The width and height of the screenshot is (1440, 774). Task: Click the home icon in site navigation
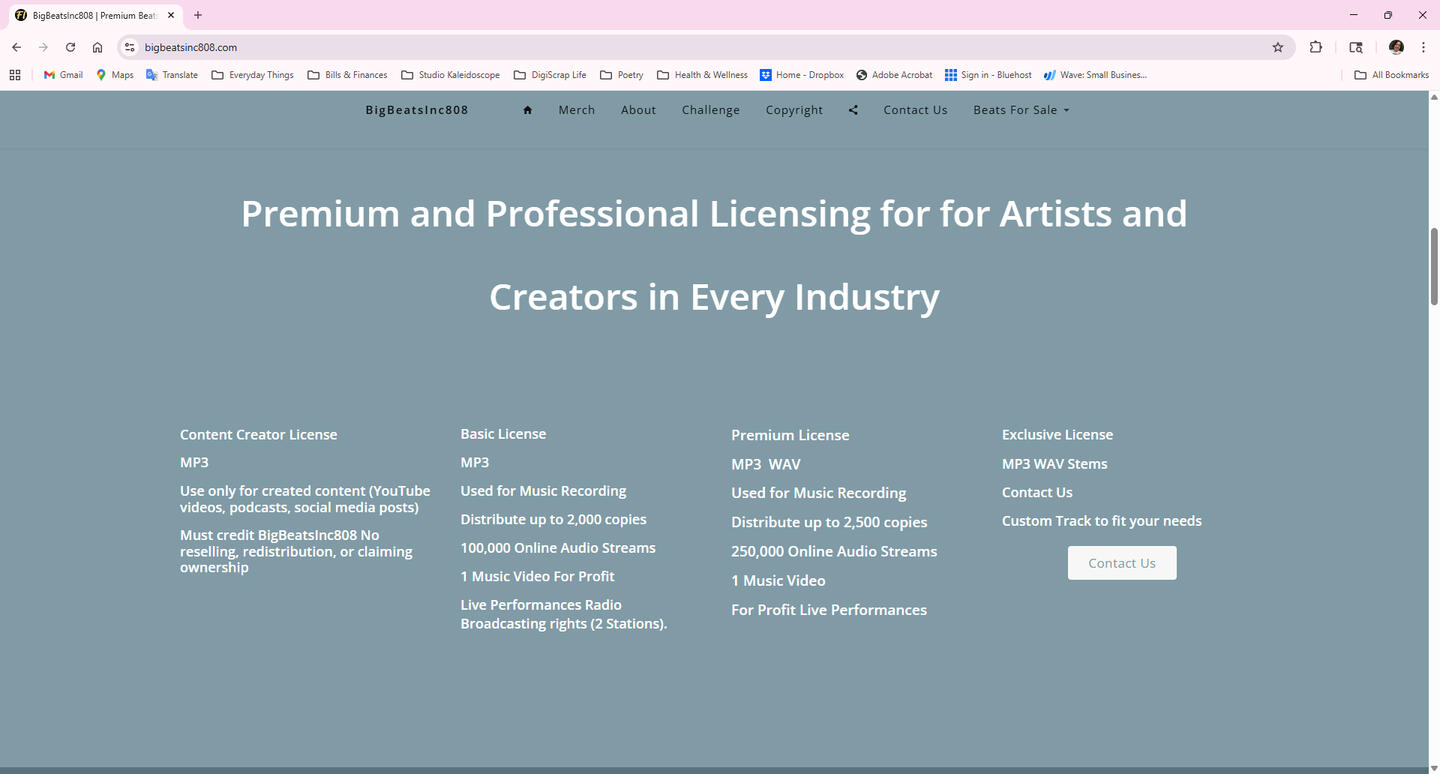[527, 110]
